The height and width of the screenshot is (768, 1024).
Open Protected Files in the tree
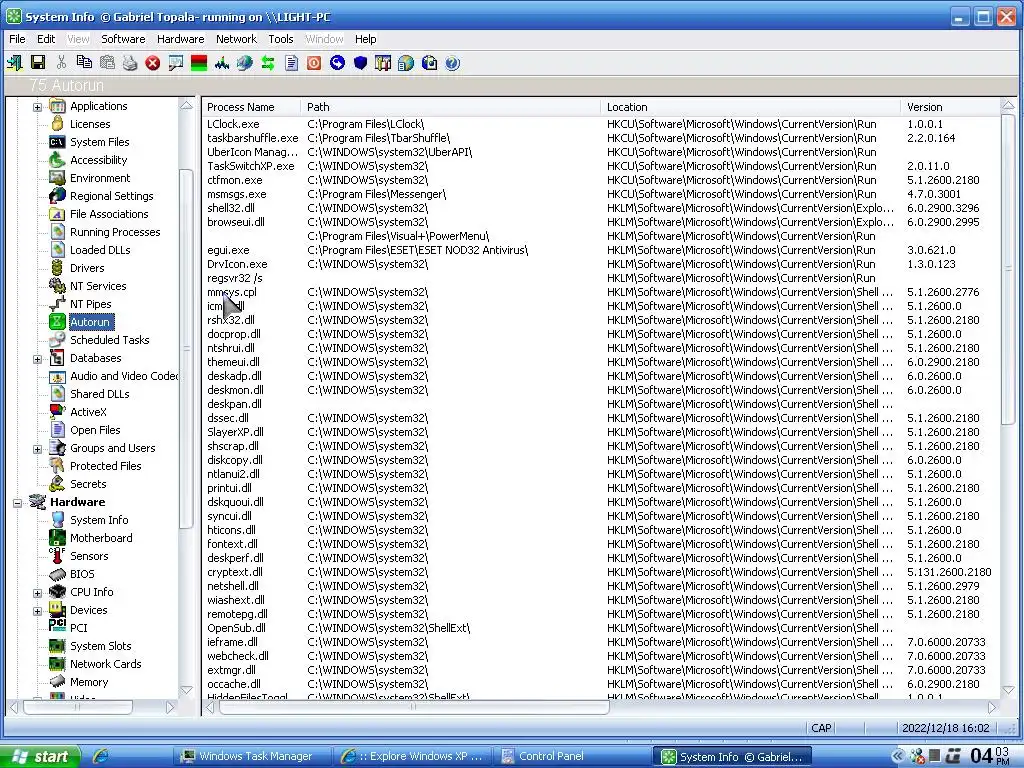106,466
